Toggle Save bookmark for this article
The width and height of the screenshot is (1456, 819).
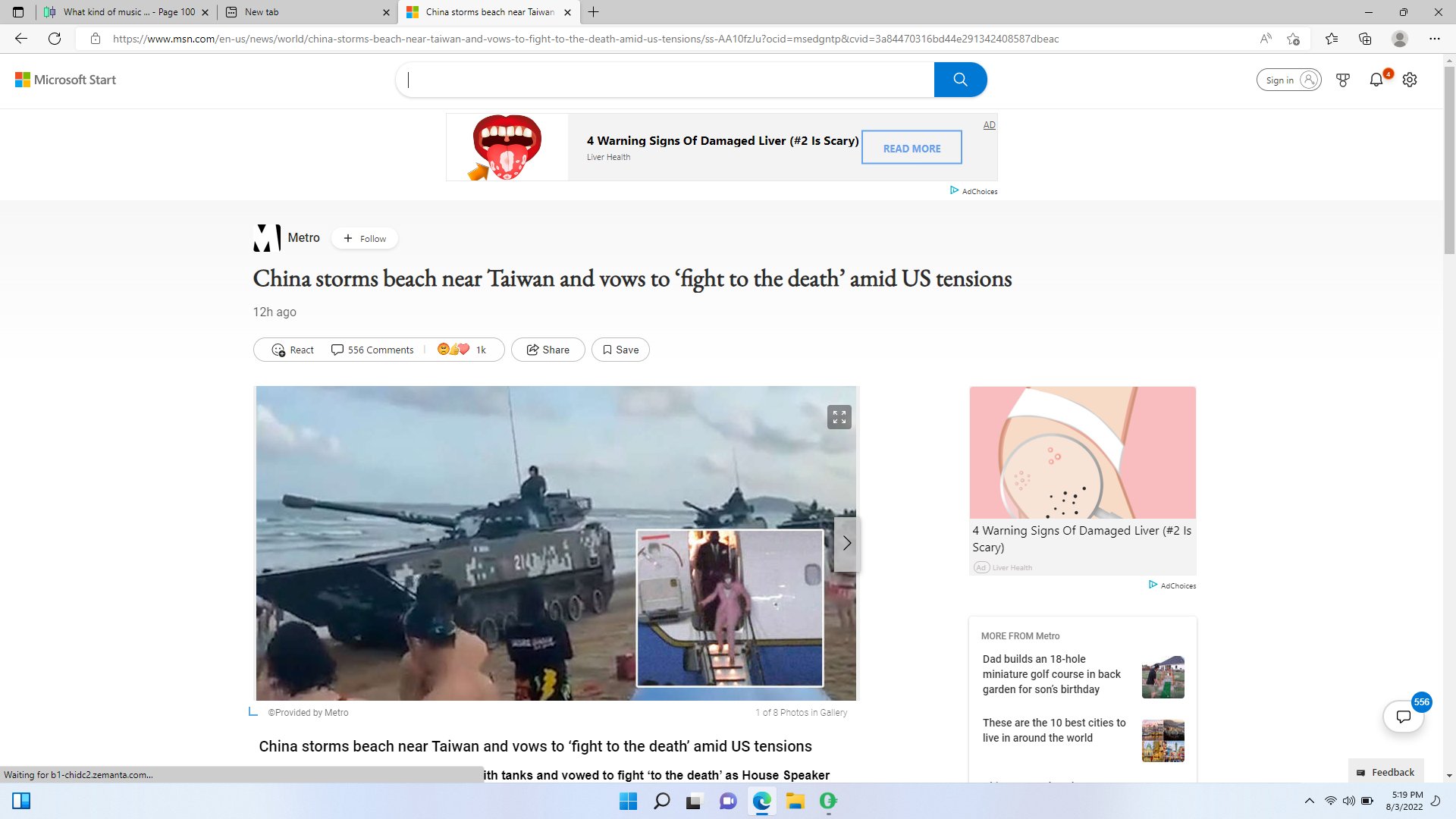click(620, 350)
